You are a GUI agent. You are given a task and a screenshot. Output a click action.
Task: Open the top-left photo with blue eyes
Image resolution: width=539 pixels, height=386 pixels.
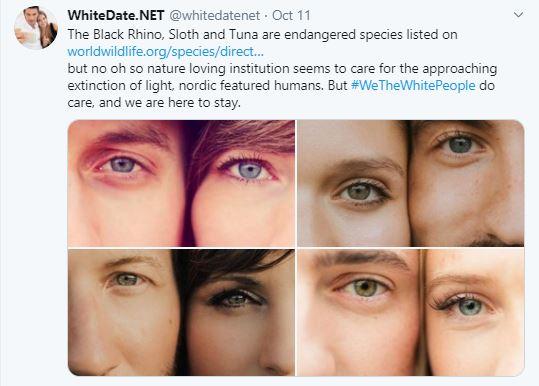coord(181,183)
